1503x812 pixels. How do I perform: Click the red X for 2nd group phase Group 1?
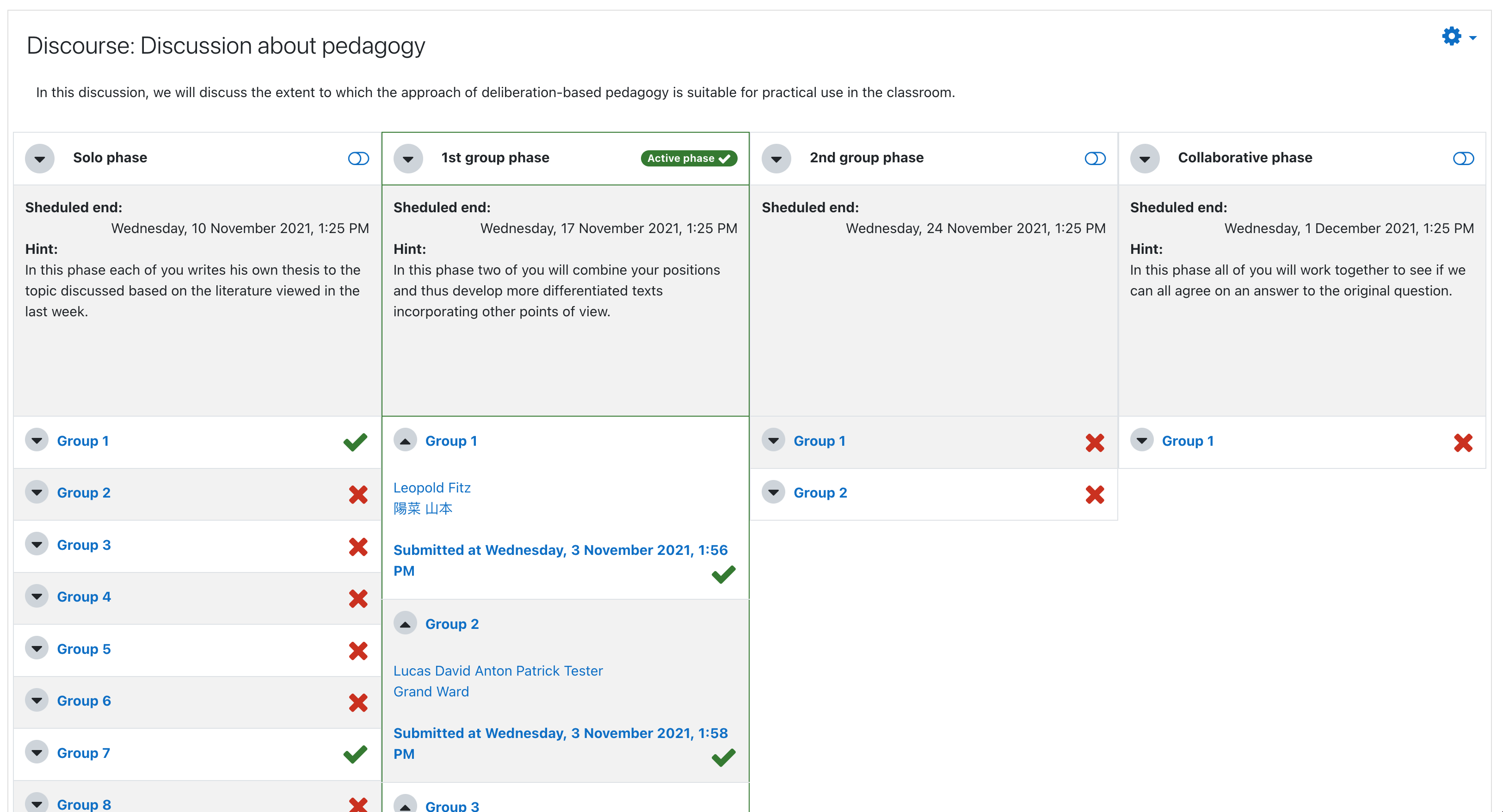pos(1095,443)
